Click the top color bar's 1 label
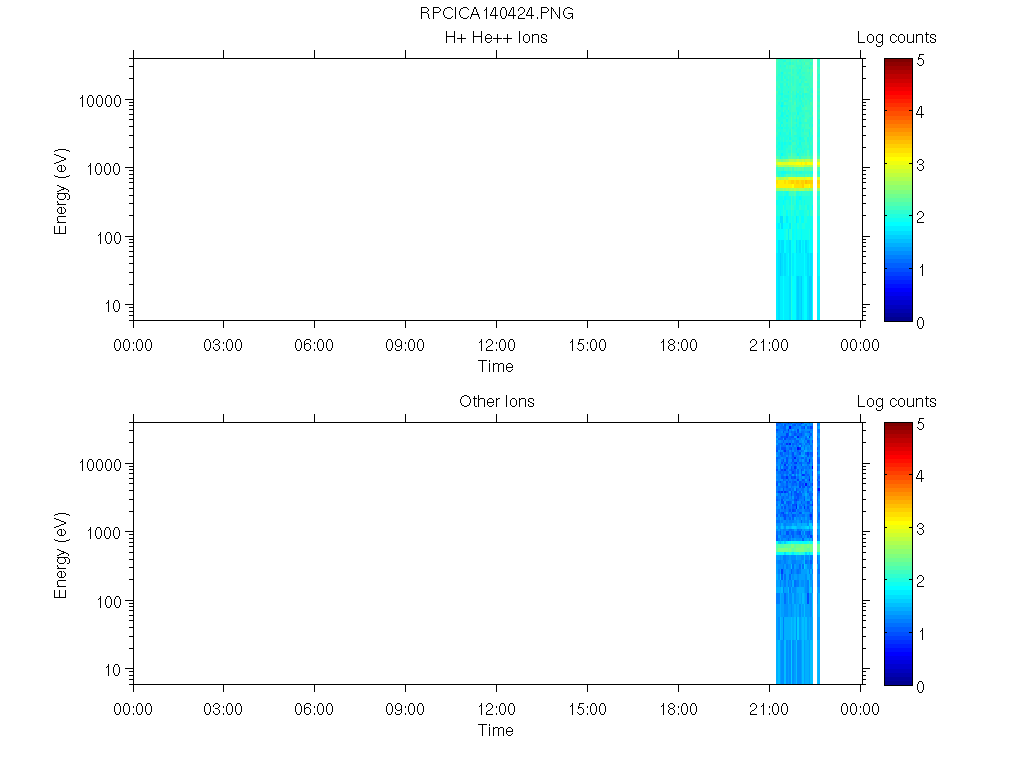The width and height of the screenshot is (1024, 768). tap(921, 270)
